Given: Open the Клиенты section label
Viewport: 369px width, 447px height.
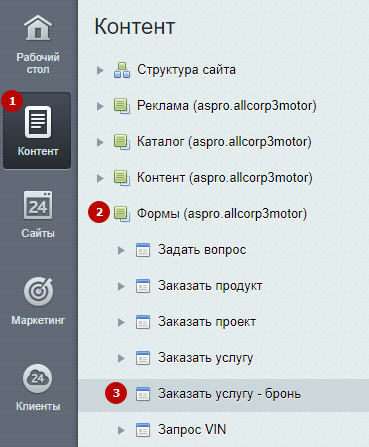Looking at the screenshot, I should [x=38, y=406].
